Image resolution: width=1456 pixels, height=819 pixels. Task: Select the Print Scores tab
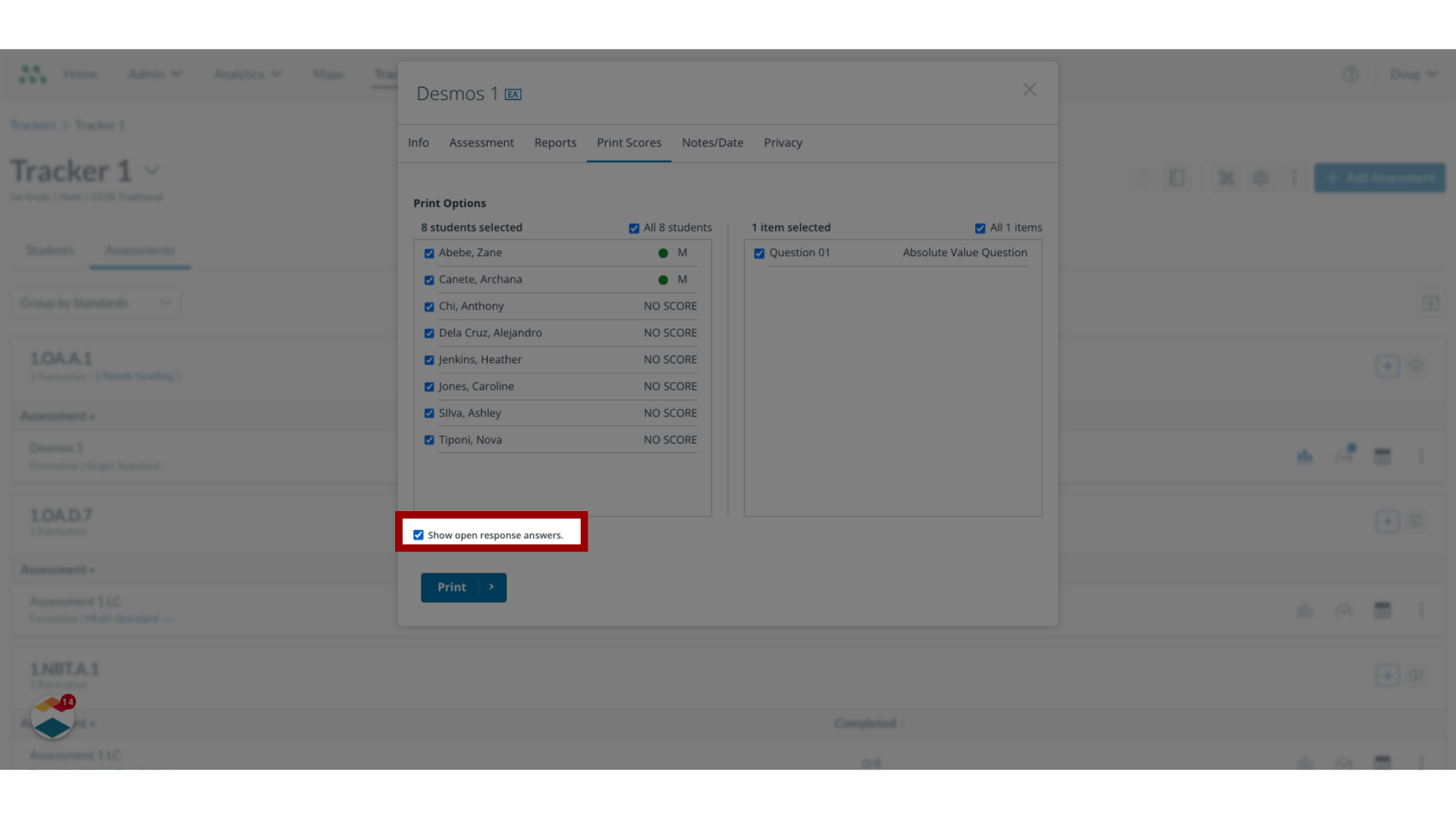[x=629, y=143]
